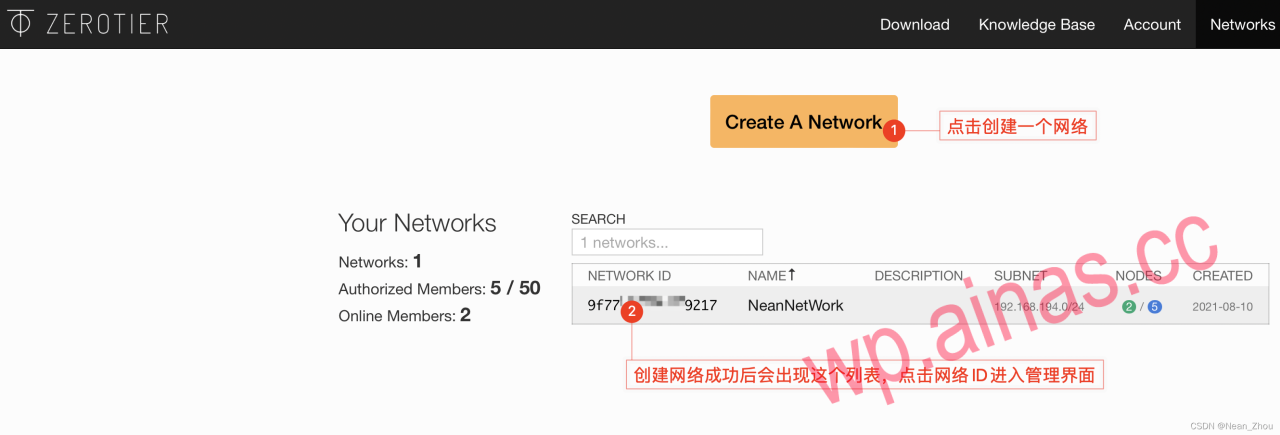Click the 2021-08-10 created date
This screenshot has height=435, width=1280.
point(1222,306)
